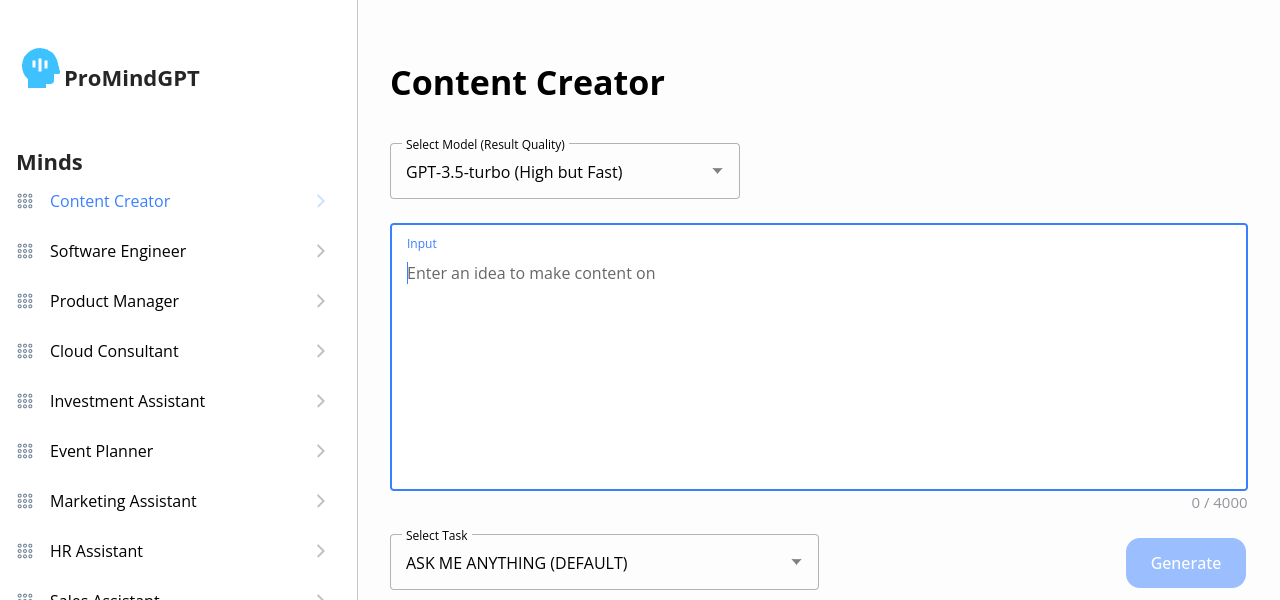Click the grid icon beside Marketing Assistant
Screen dimensions: 1280x600
tap(25, 501)
